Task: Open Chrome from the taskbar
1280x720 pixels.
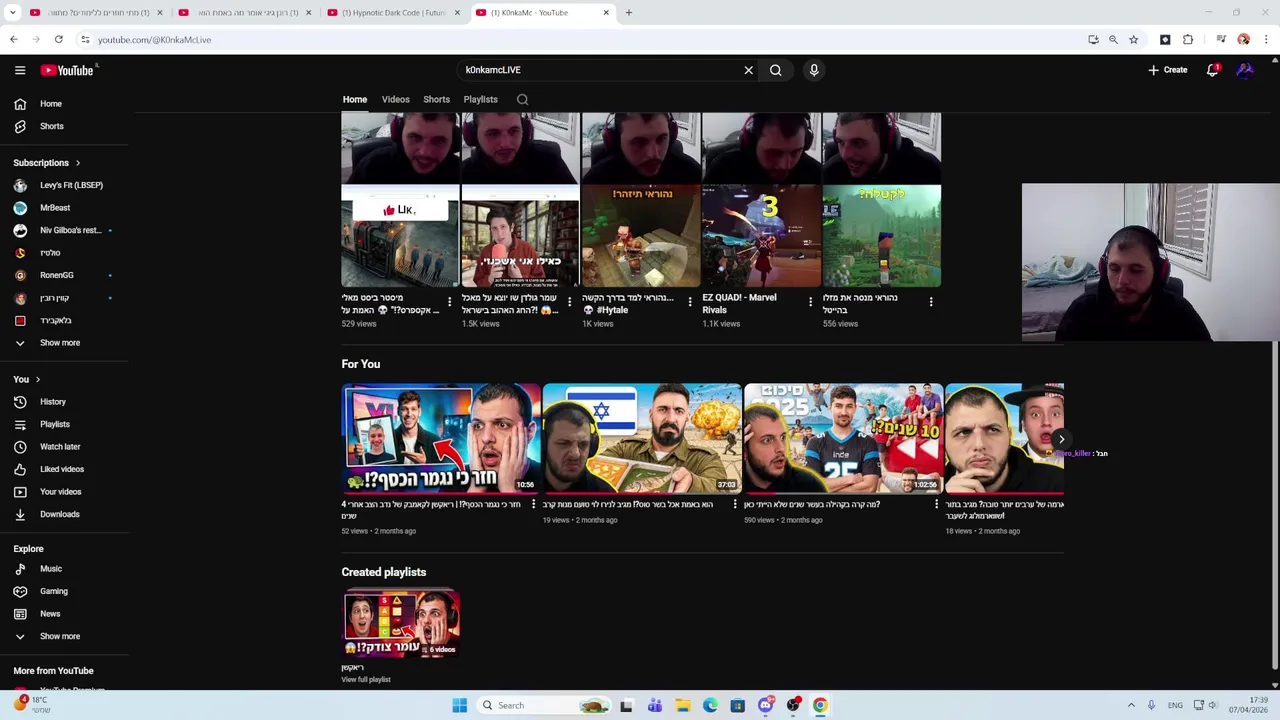Action: coord(820,705)
